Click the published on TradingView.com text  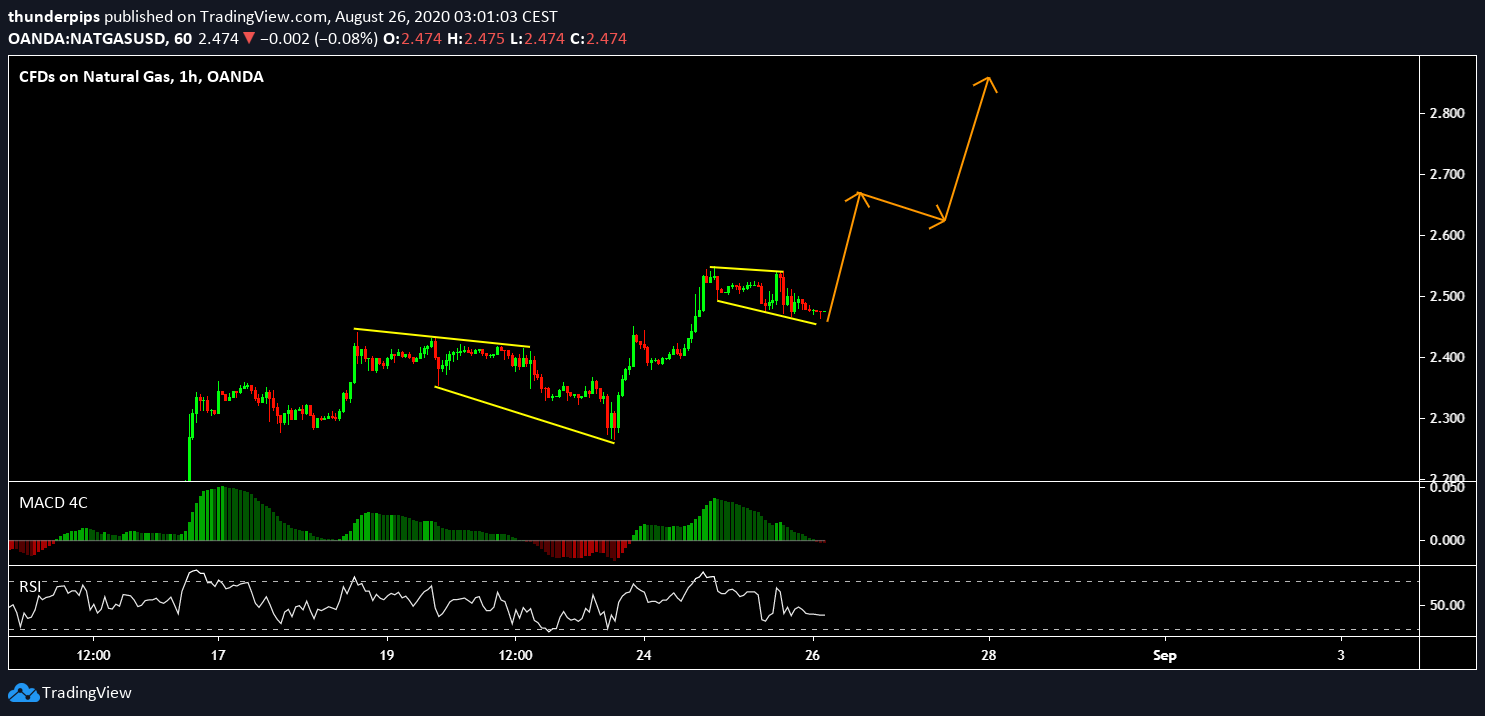point(214,17)
